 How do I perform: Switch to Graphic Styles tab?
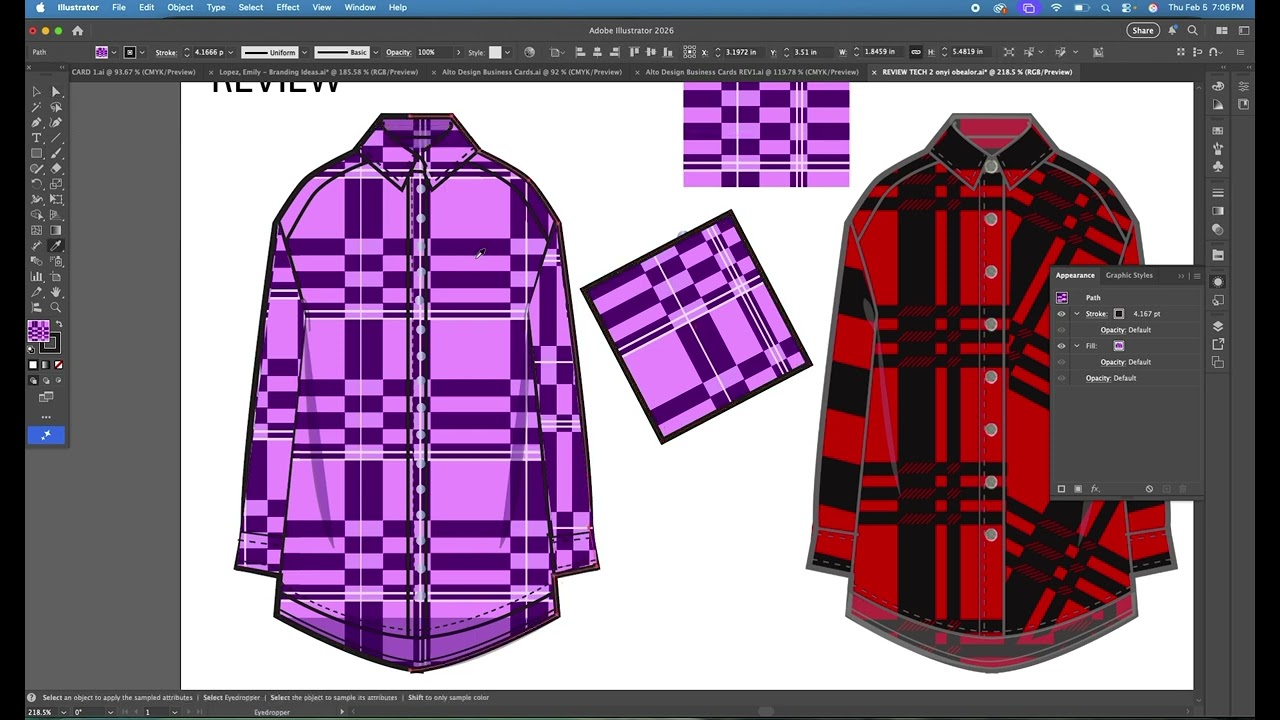point(1129,275)
